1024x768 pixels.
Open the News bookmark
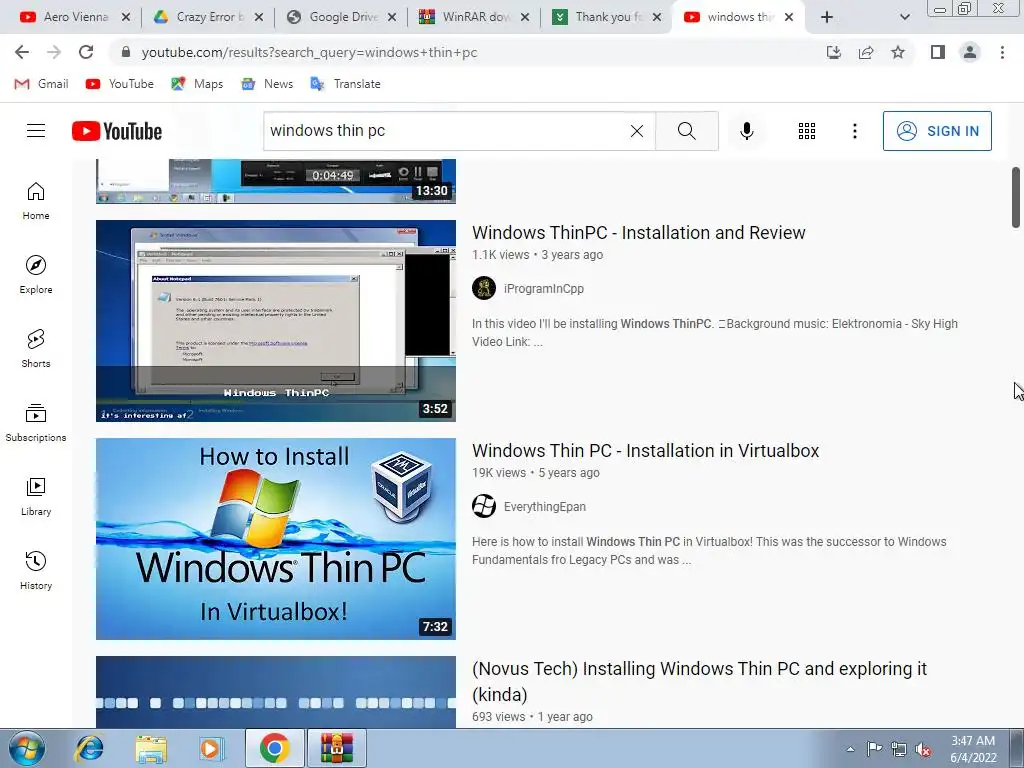tap(267, 84)
